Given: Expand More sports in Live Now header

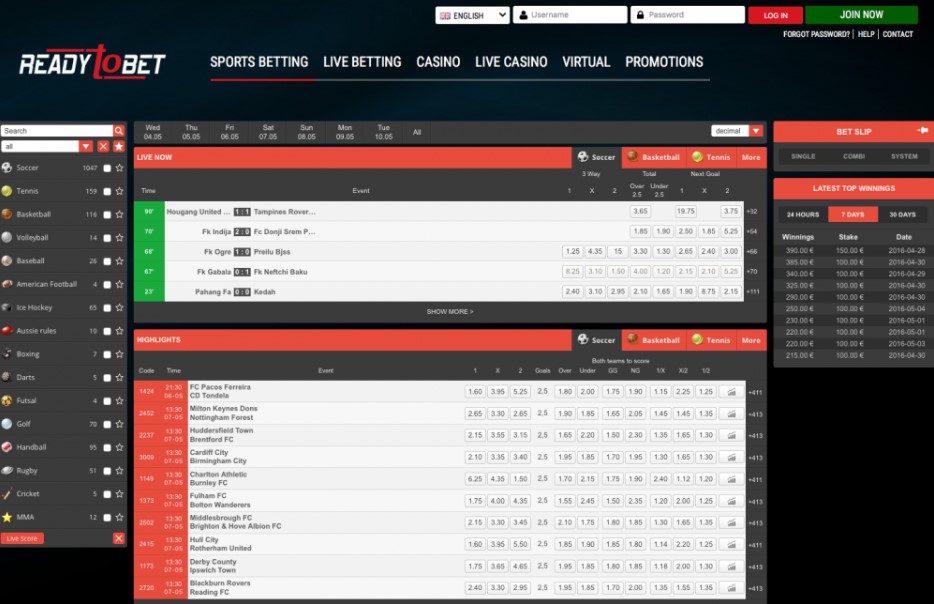Looking at the screenshot, I should tap(751, 157).
